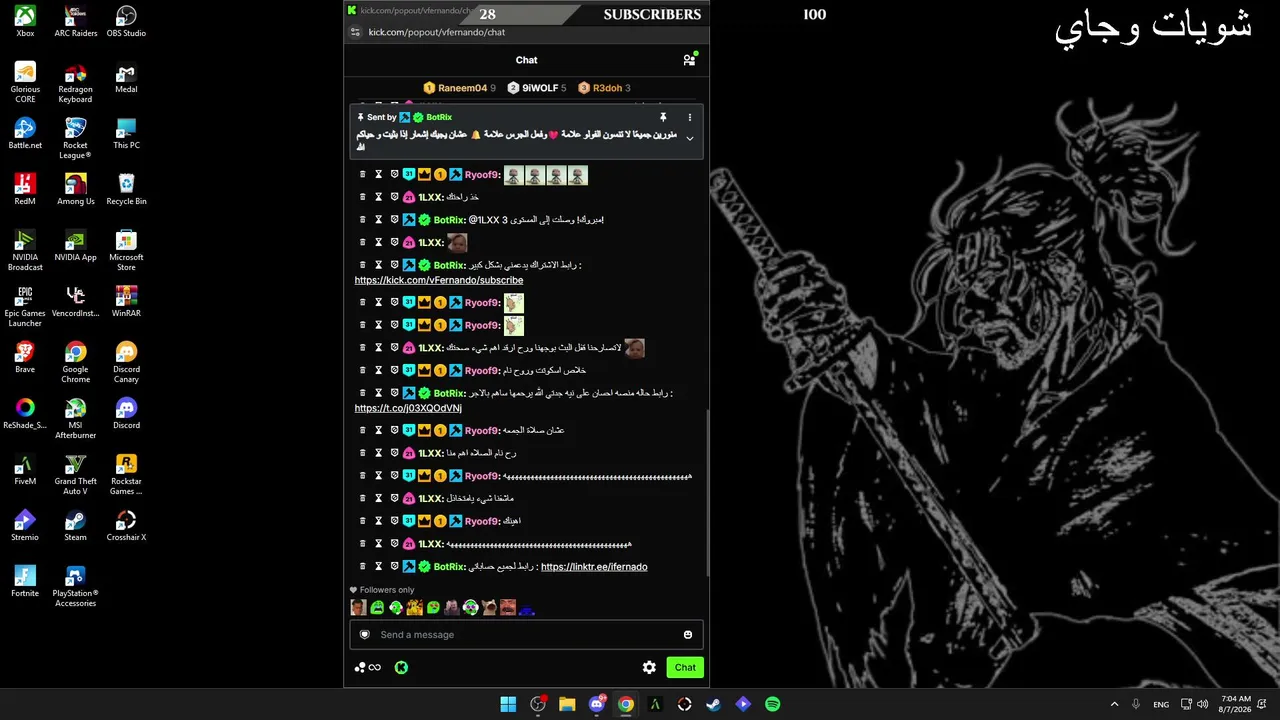
Task: Open the Windows Start menu
Action: [x=508, y=704]
